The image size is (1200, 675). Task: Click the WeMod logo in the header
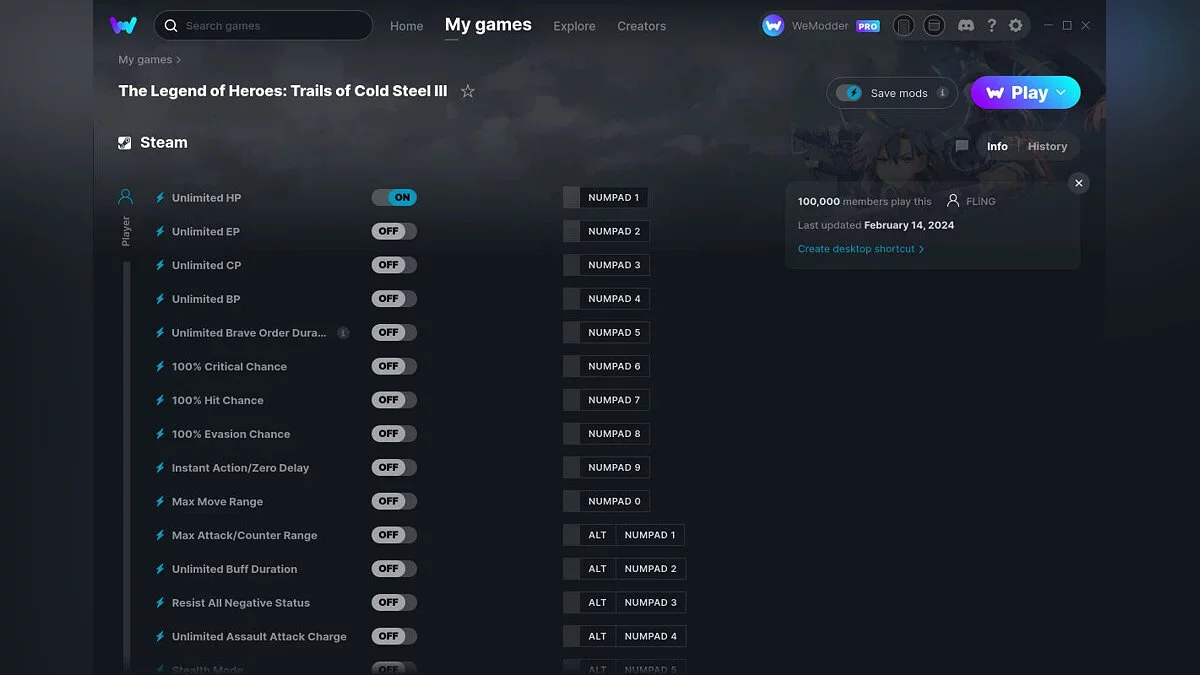tap(123, 25)
